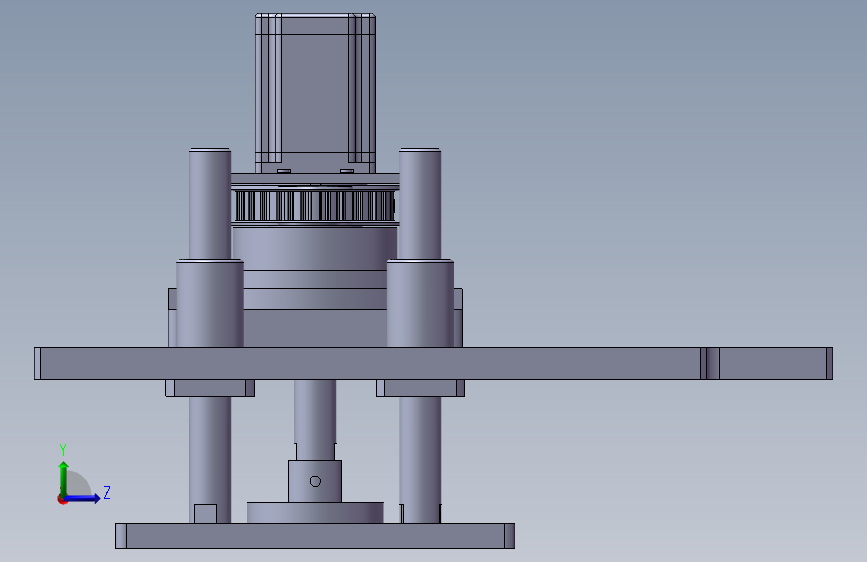The width and height of the screenshot is (867, 562).
Task: Select the bottom base plate
Action: click(x=315, y=536)
